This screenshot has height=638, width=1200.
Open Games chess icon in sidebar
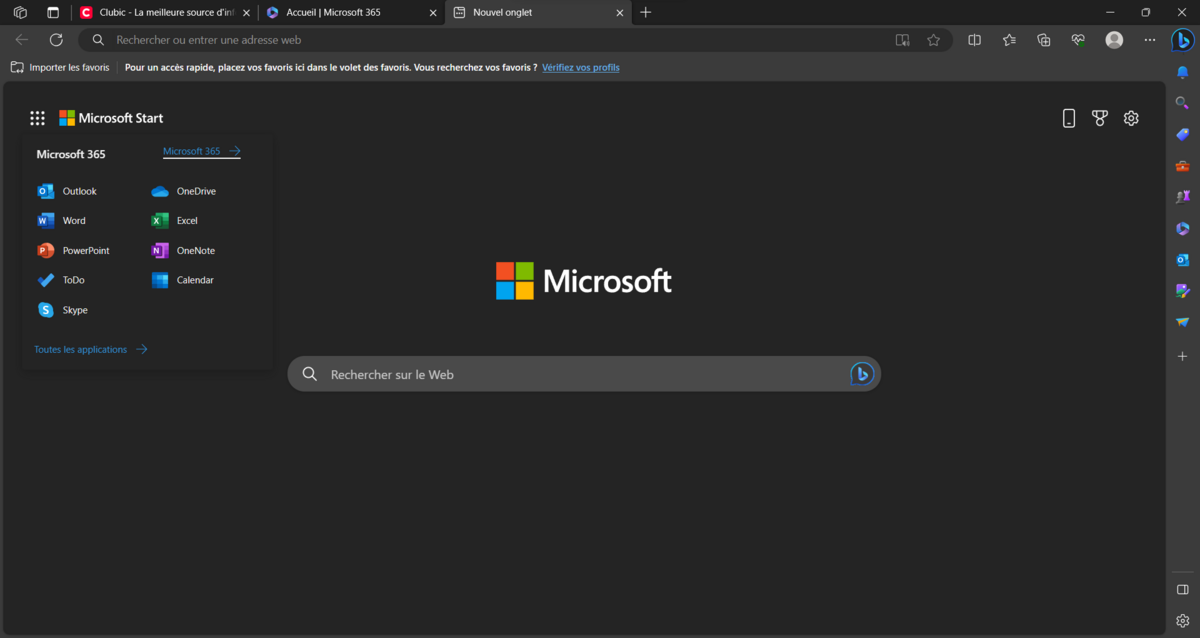tap(1183, 197)
